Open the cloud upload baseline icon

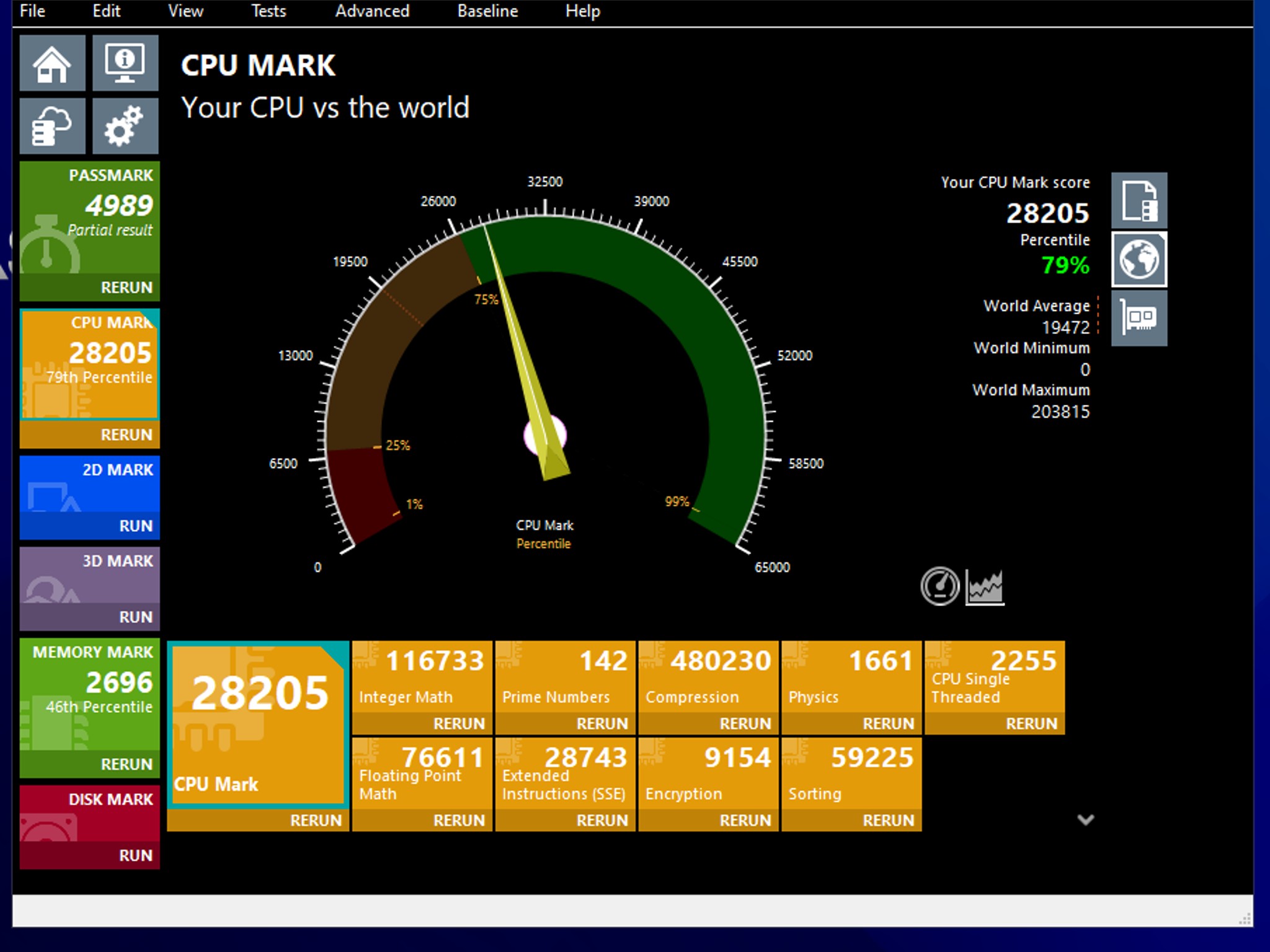click(x=52, y=126)
